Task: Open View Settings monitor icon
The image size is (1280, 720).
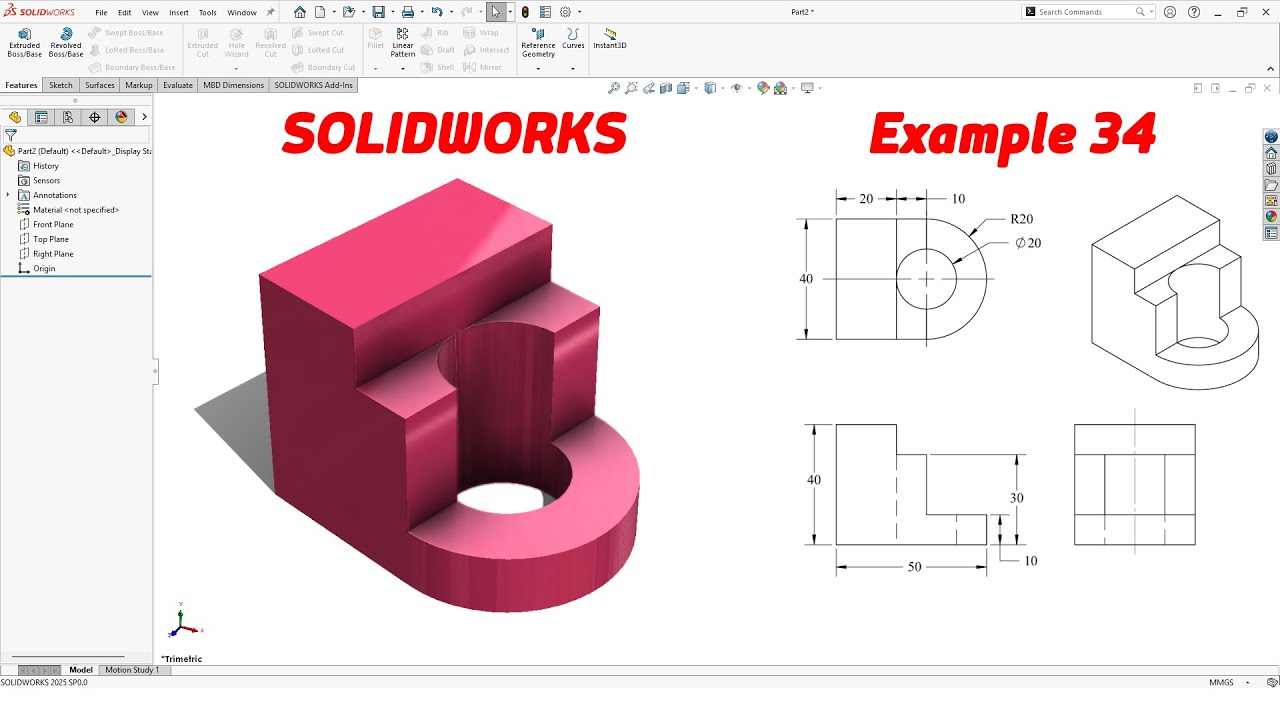Action: tap(807, 88)
